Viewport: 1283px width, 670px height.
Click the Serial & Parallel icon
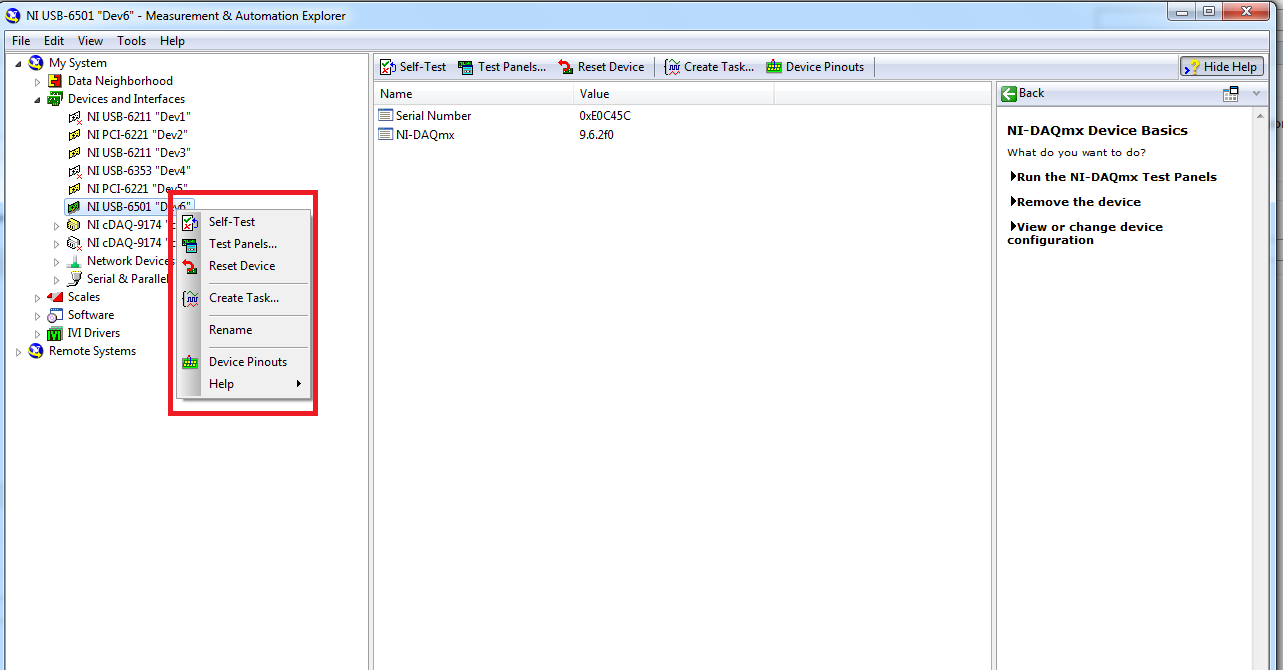tap(75, 279)
